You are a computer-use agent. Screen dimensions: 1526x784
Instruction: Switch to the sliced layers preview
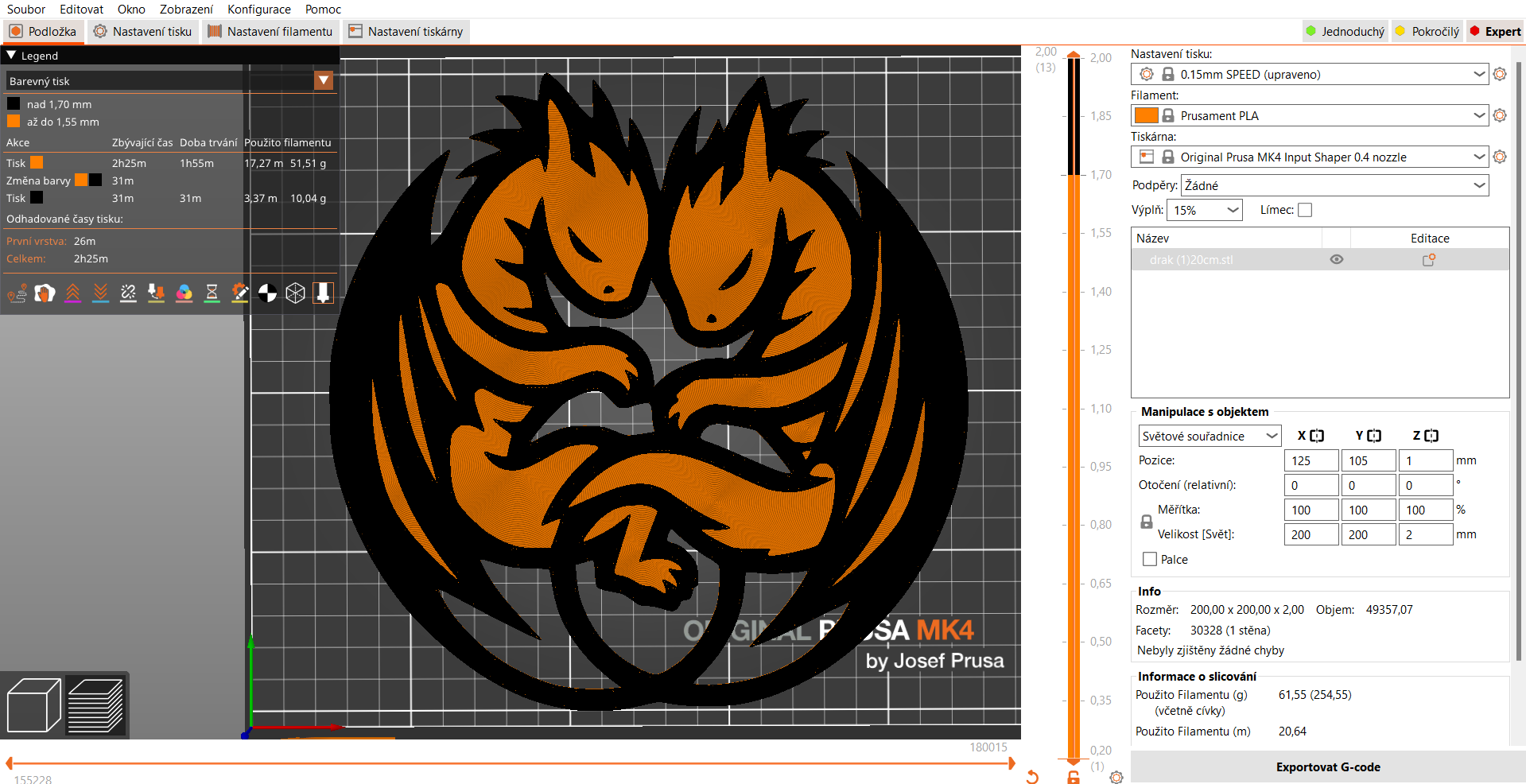(95, 704)
